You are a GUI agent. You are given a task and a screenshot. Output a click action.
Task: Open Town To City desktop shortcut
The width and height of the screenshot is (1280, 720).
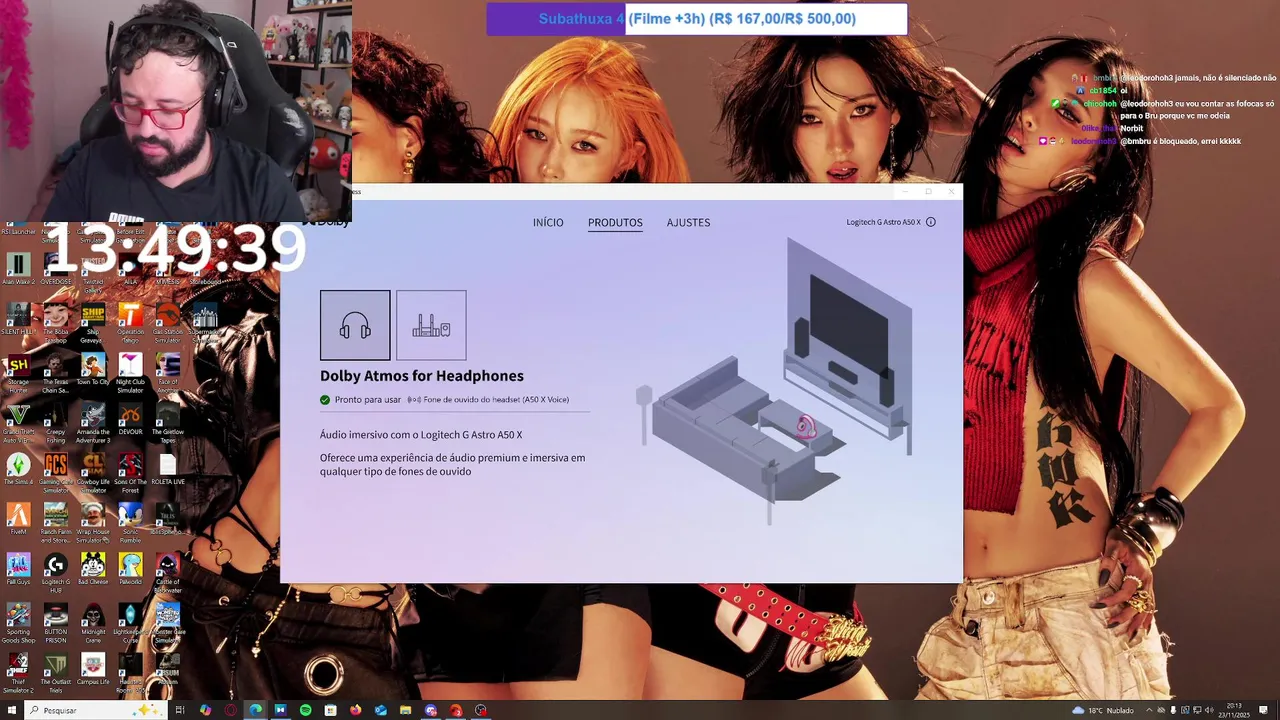tap(93, 370)
